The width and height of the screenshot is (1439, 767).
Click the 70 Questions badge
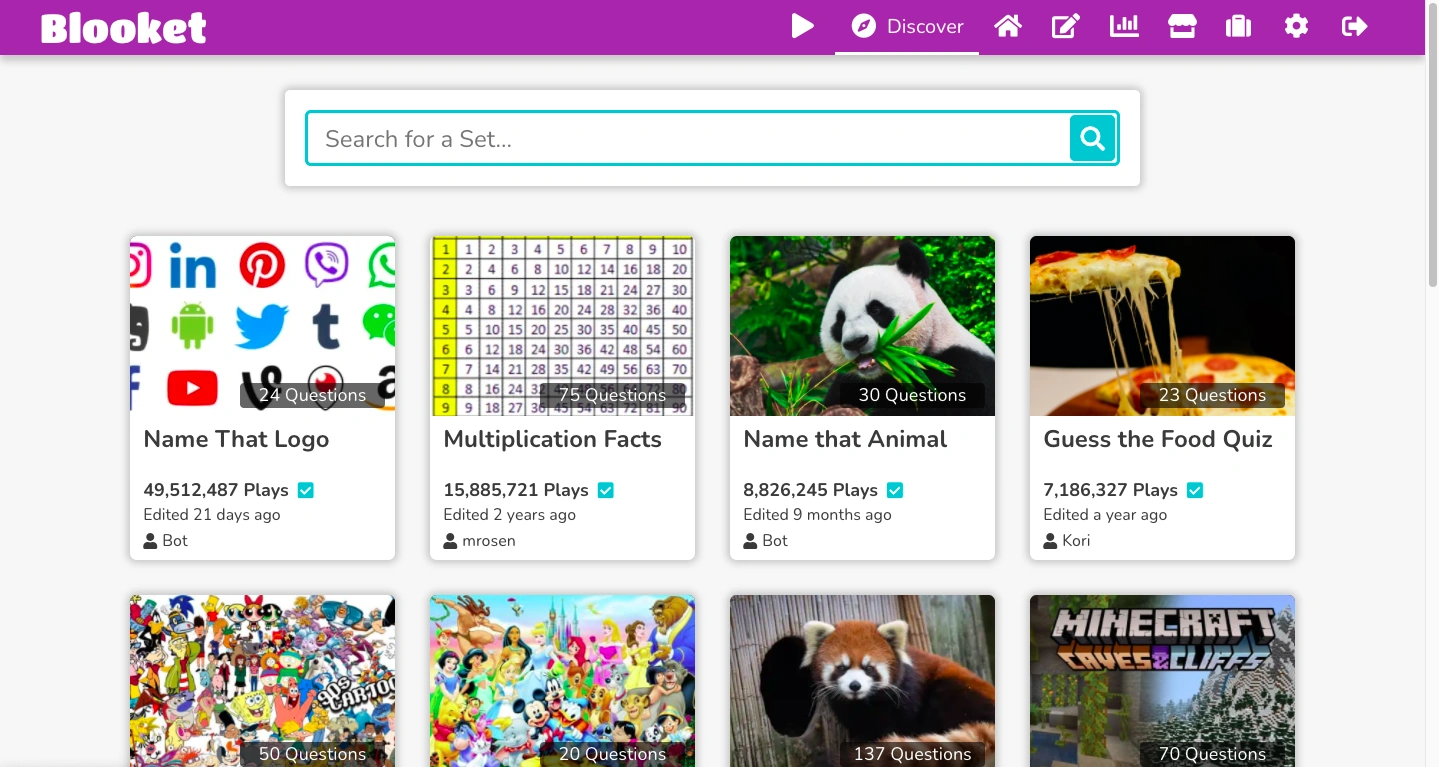[1212, 754]
